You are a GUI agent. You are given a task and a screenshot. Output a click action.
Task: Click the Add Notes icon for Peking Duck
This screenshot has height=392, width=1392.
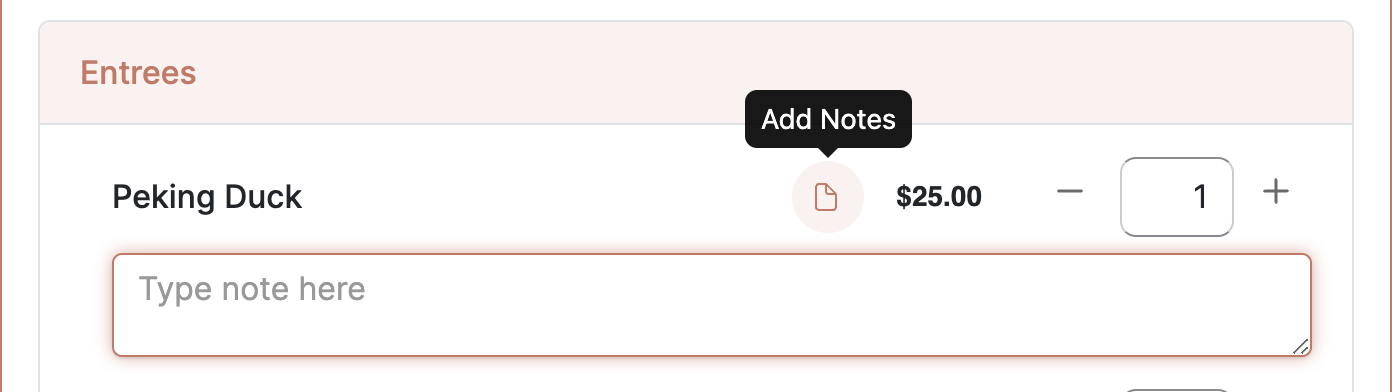pyautogui.click(x=827, y=197)
